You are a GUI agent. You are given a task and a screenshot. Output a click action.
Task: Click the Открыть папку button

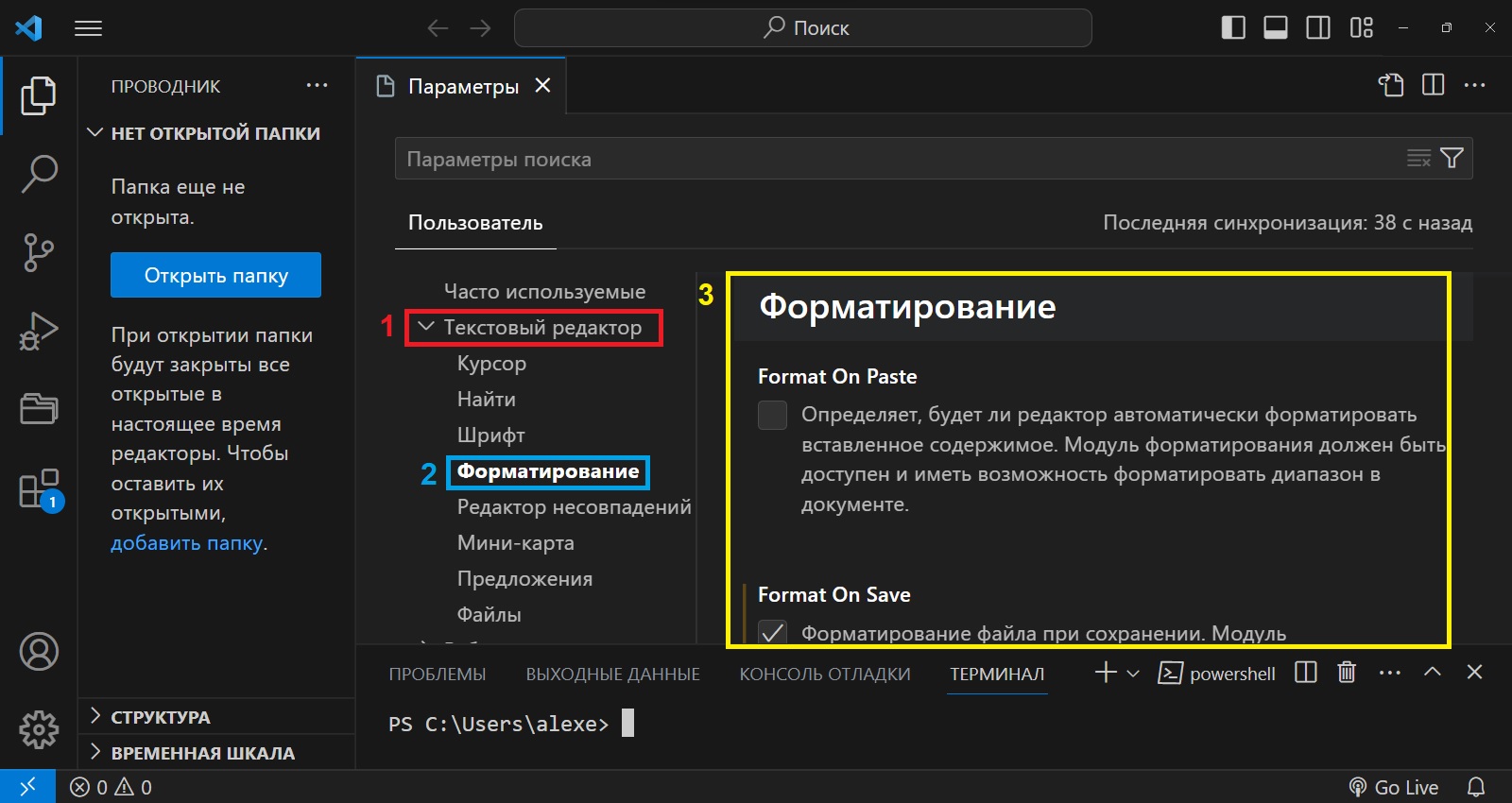pos(215,275)
